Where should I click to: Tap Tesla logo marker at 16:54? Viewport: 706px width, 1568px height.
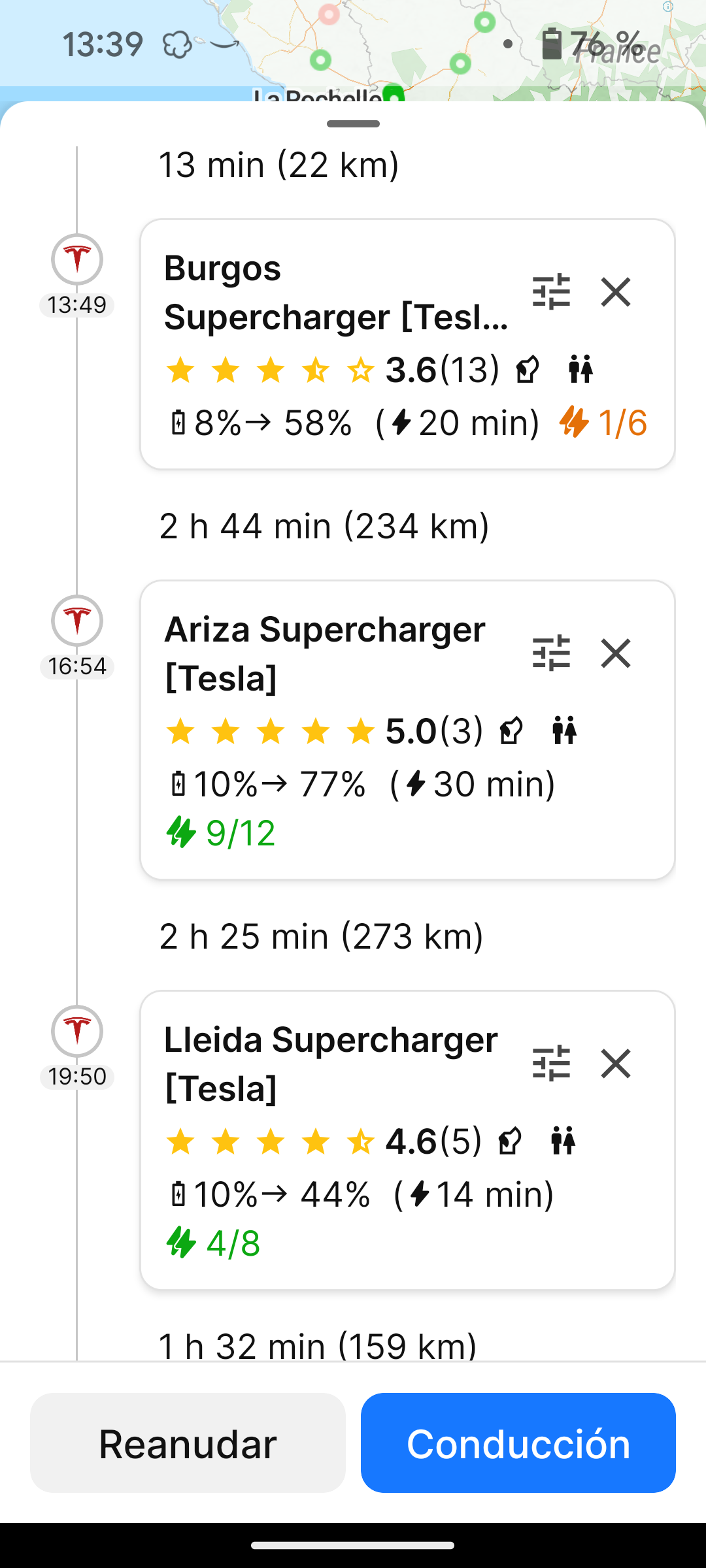(77, 621)
